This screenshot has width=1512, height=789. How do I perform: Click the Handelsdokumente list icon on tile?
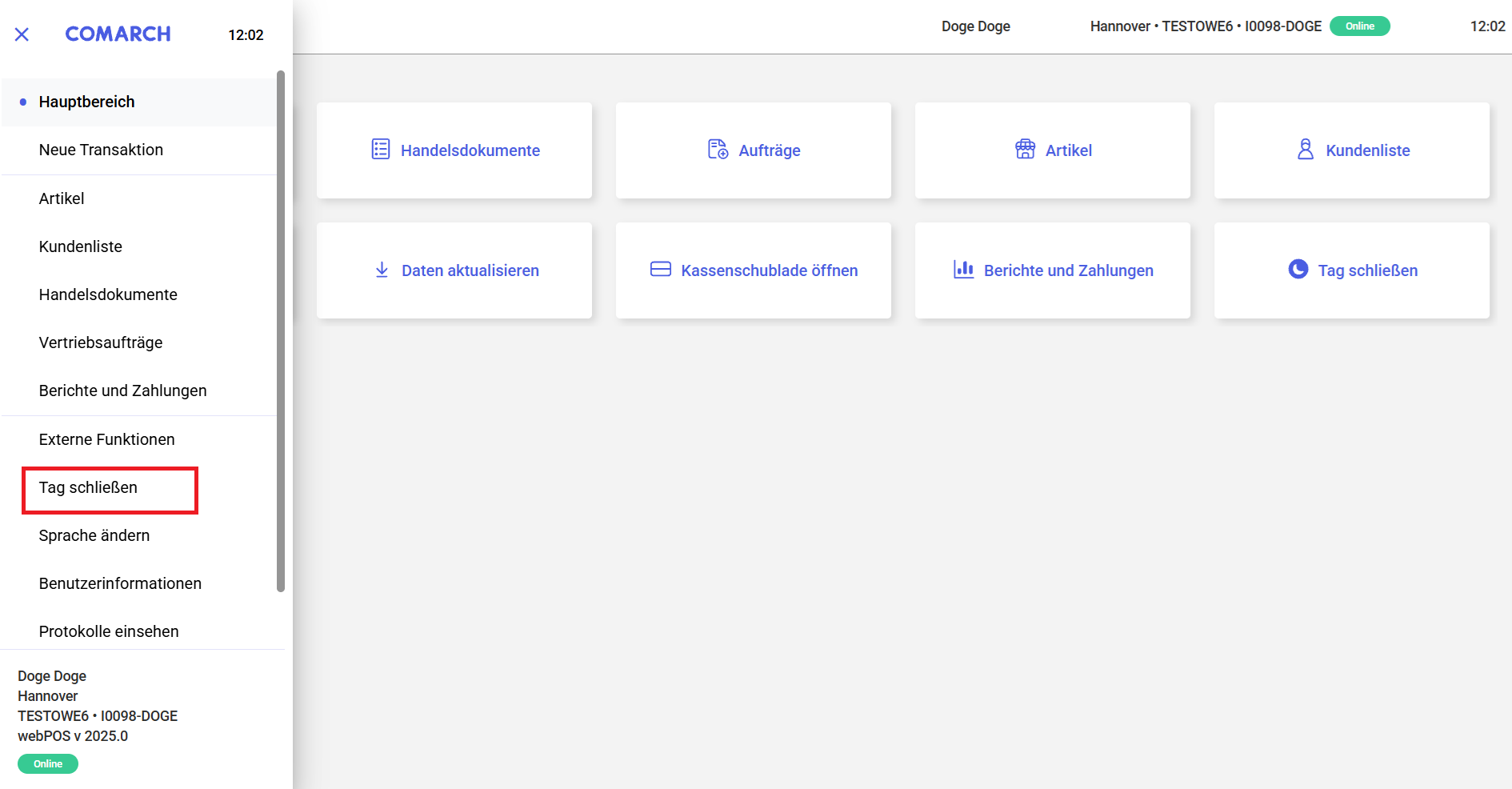[381, 150]
